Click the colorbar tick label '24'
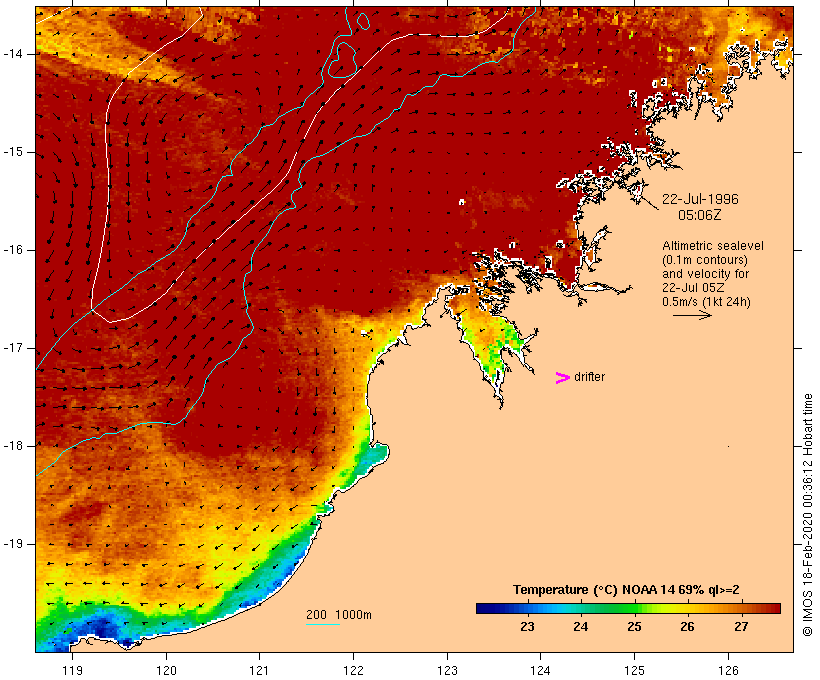Image resolution: width=820 pixels, height=680 pixels. 580,627
